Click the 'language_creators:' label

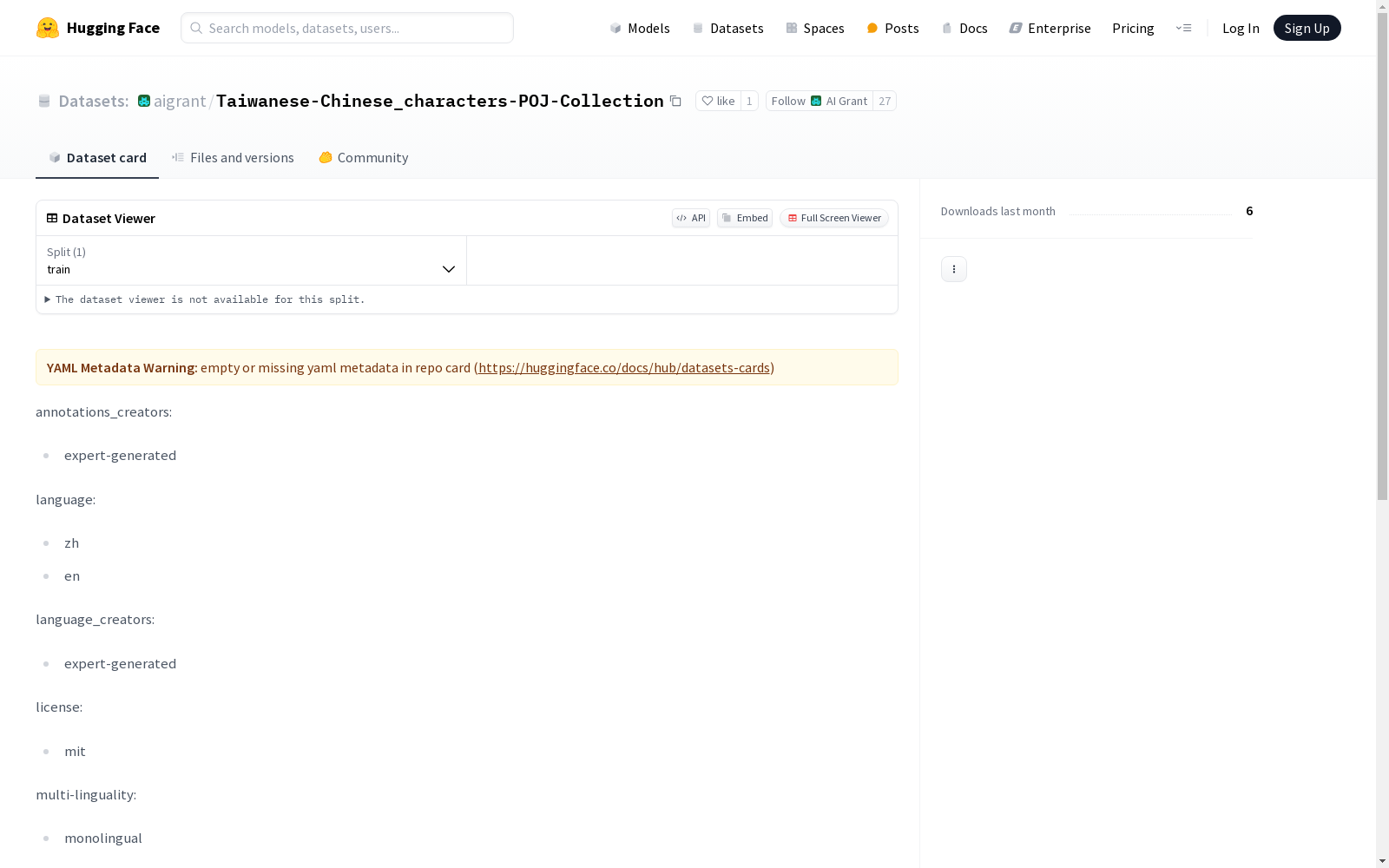(x=95, y=619)
